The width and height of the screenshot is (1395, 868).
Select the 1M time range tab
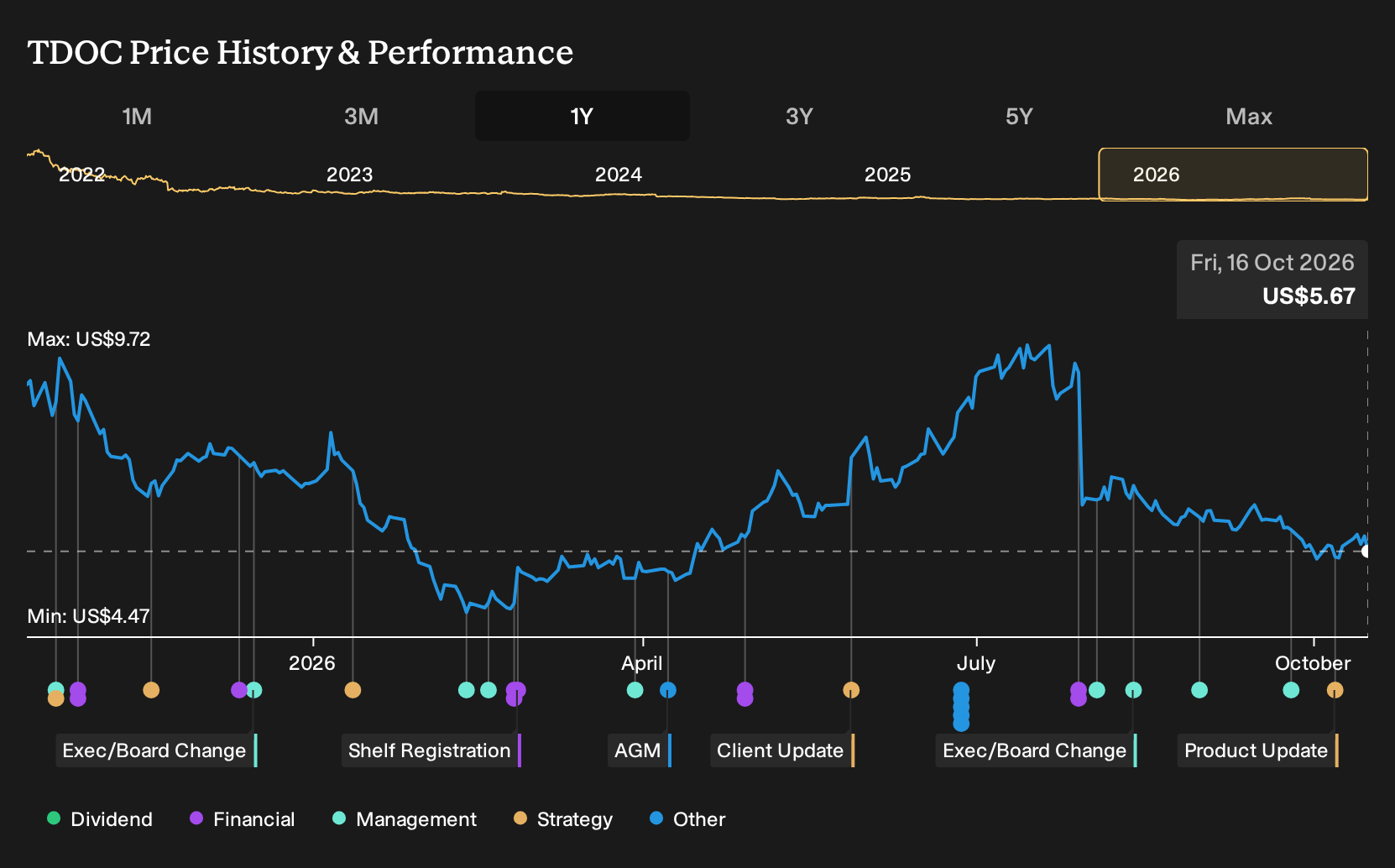pyautogui.click(x=137, y=116)
